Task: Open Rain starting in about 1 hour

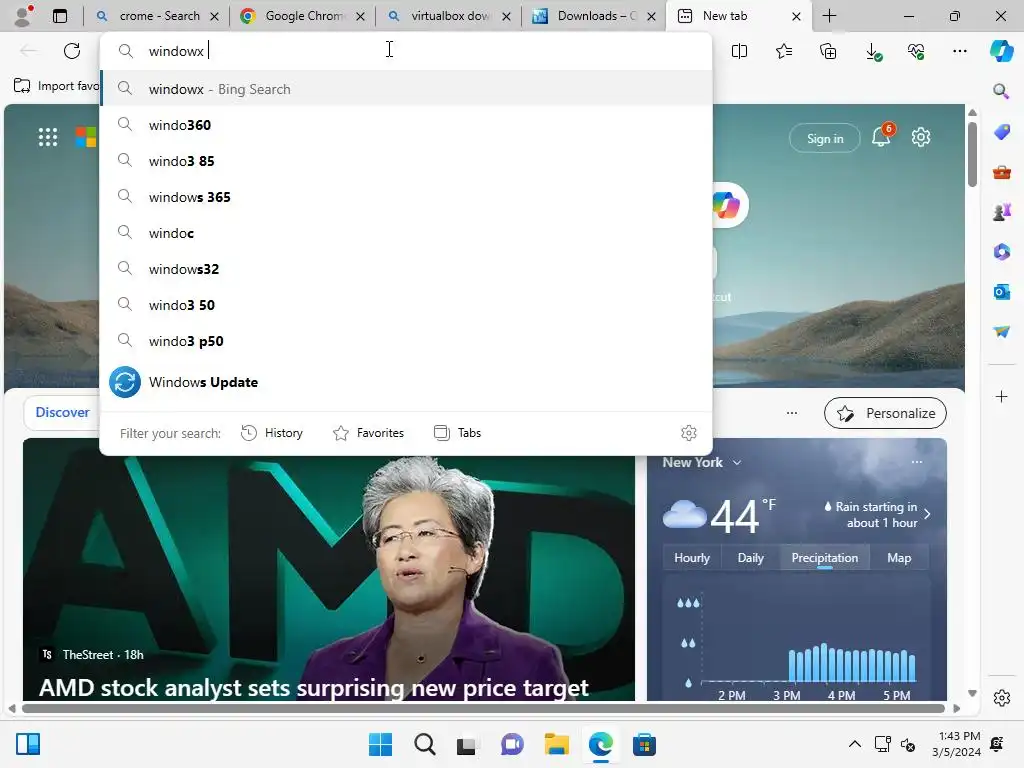Action: [877, 515]
